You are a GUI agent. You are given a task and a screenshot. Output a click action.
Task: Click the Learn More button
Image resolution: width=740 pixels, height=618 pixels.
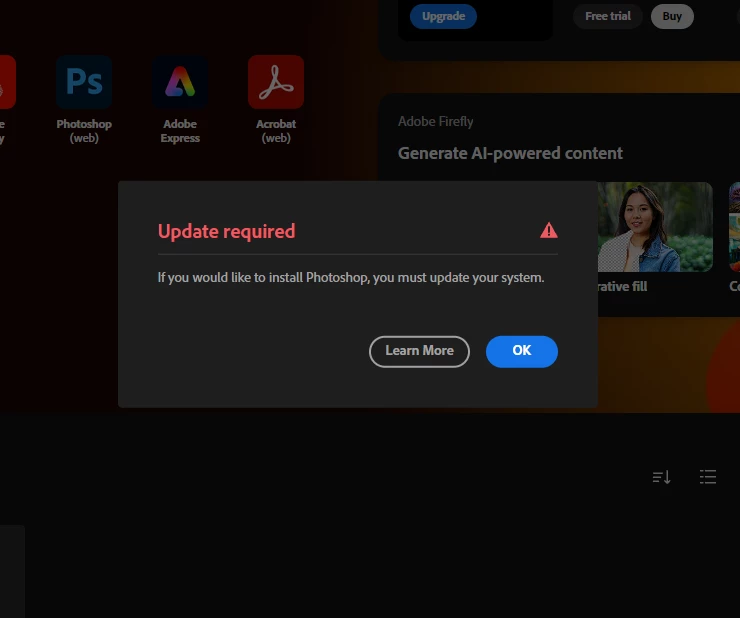pyautogui.click(x=419, y=351)
